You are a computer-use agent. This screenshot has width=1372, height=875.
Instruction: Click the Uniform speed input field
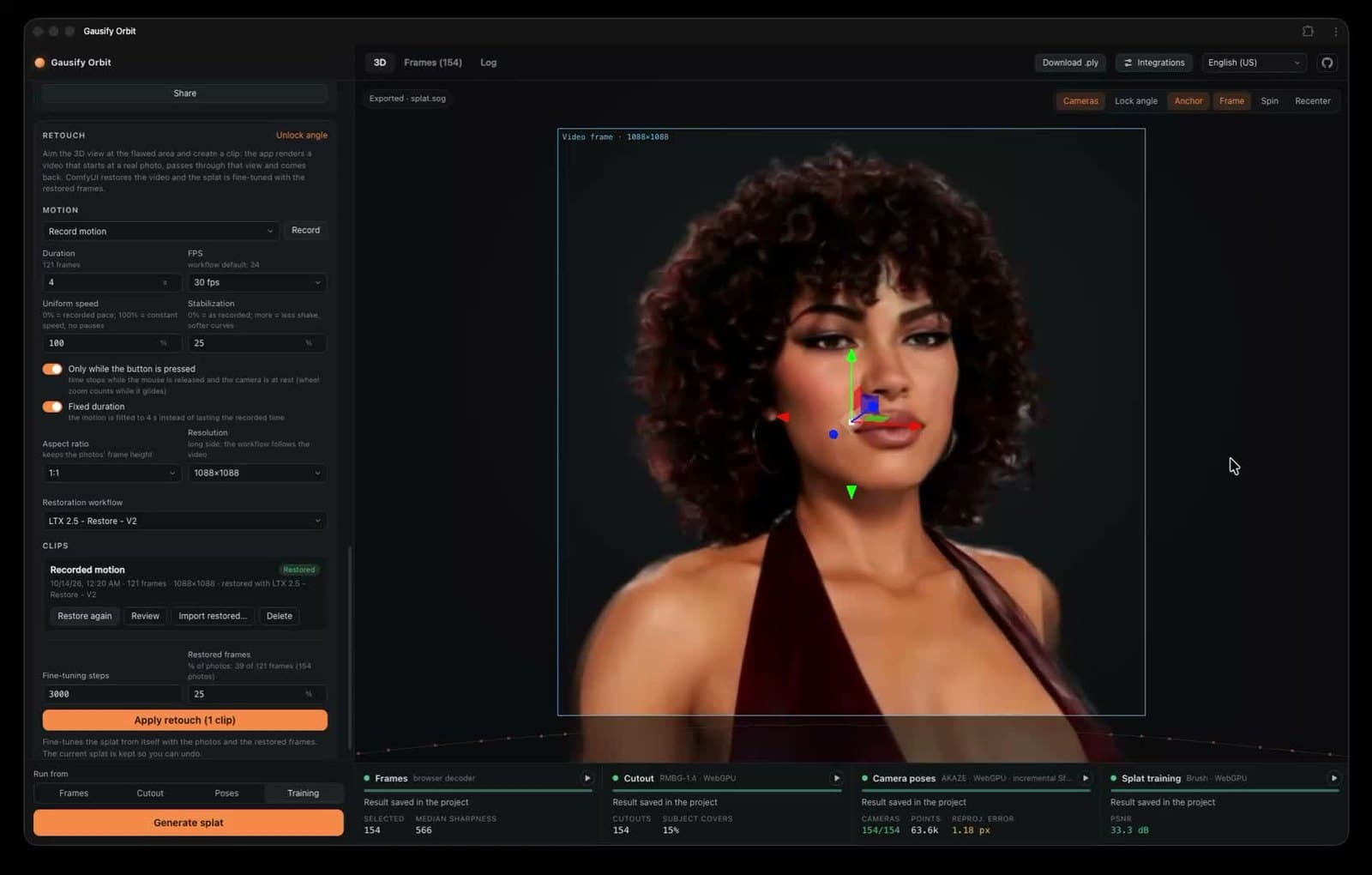[x=111, y=343]
